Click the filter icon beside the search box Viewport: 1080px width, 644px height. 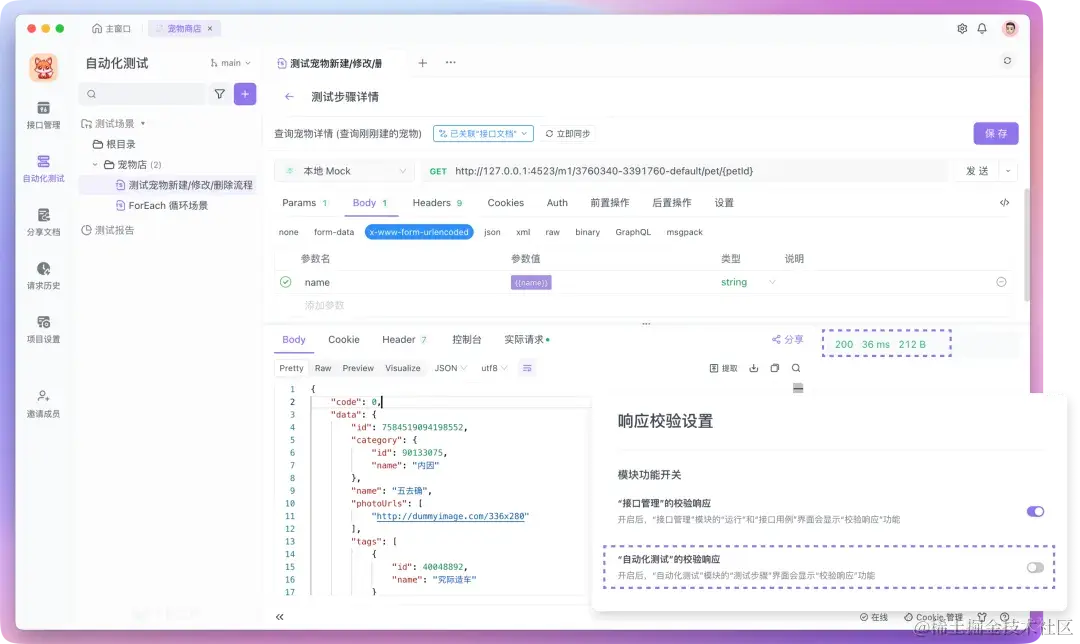click(218, 92)
